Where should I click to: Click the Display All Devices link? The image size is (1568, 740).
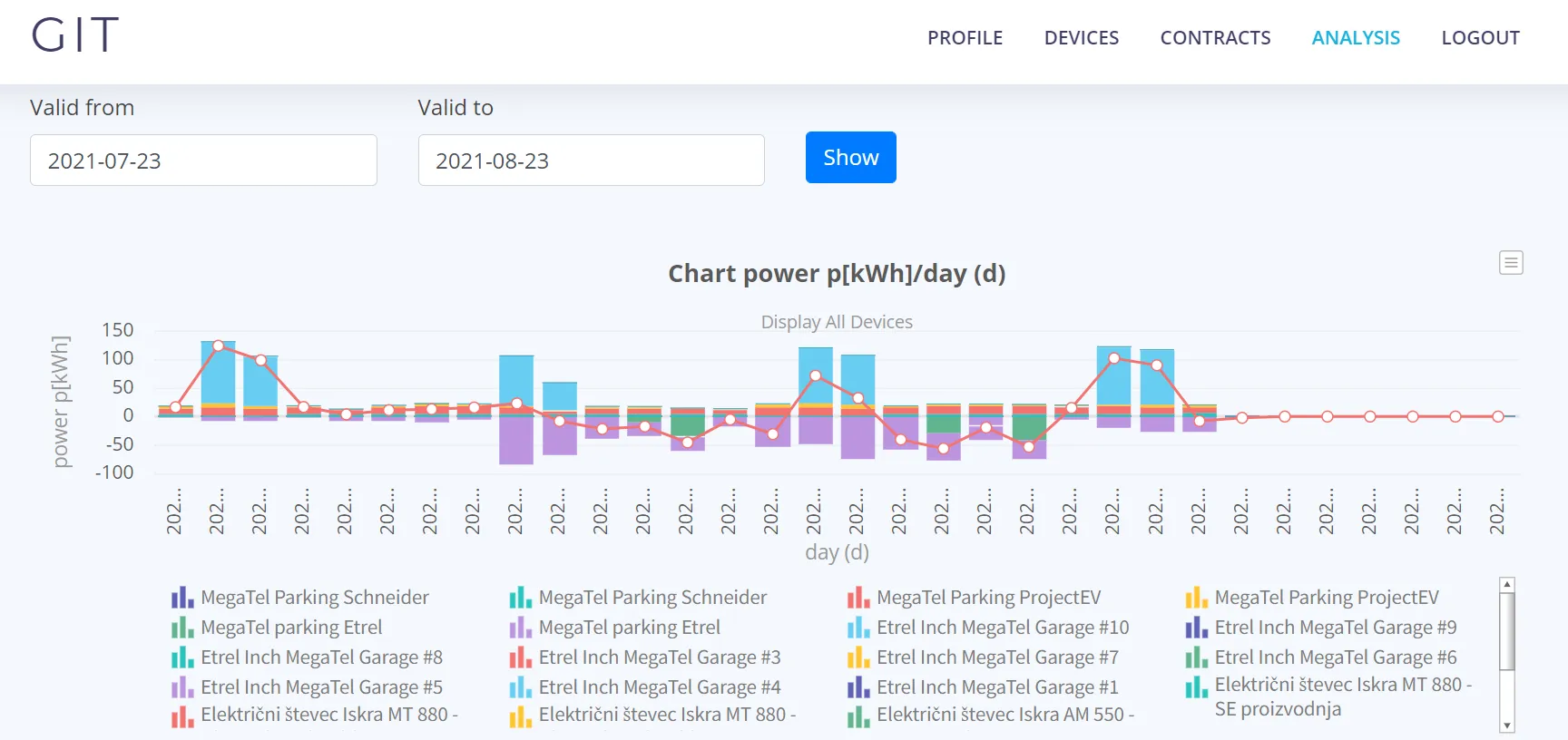[837, 322]
